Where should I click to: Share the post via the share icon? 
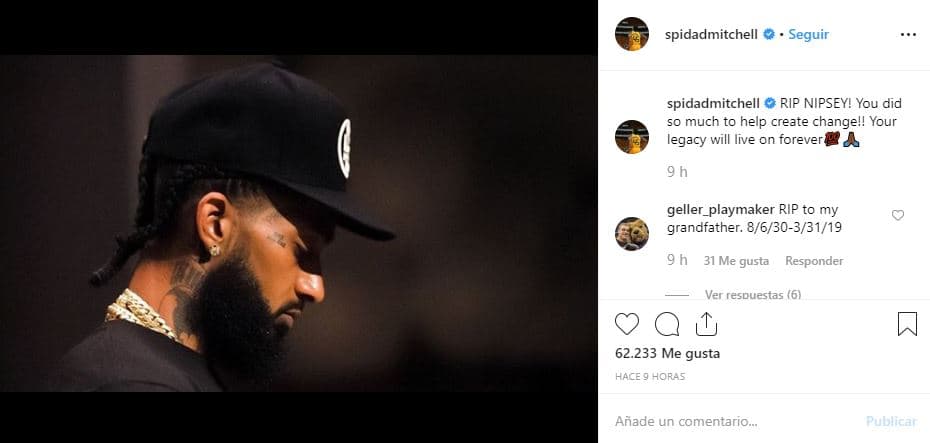click(705, 323)
